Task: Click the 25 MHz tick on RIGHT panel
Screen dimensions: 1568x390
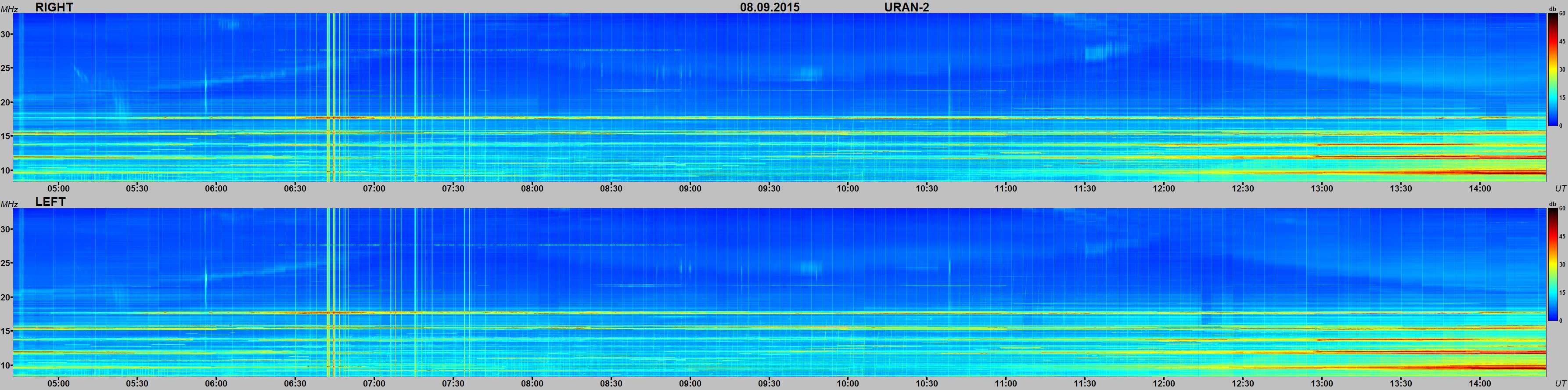Action: click(x=5, y=68)
